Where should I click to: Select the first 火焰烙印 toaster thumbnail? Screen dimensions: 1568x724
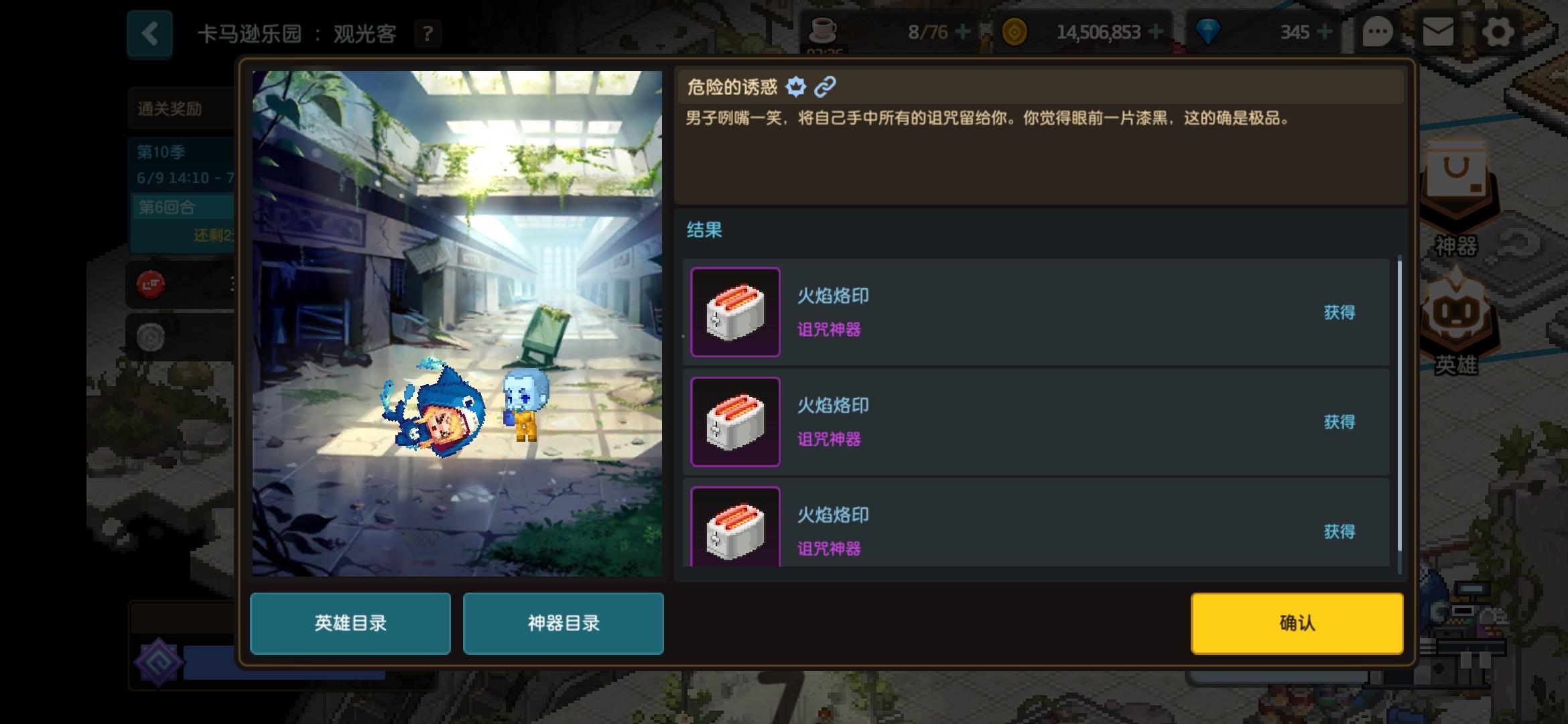click(x=735, y=312)
